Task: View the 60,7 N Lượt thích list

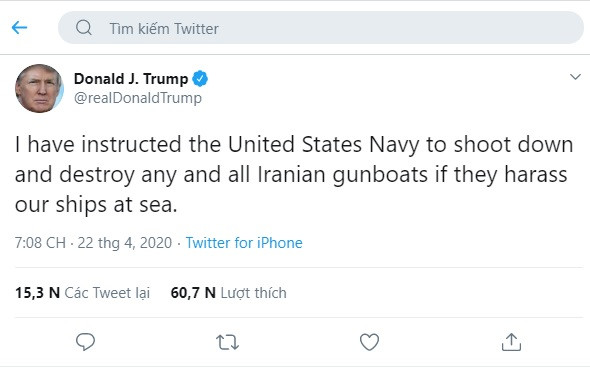Action: [x=228, y=293]
